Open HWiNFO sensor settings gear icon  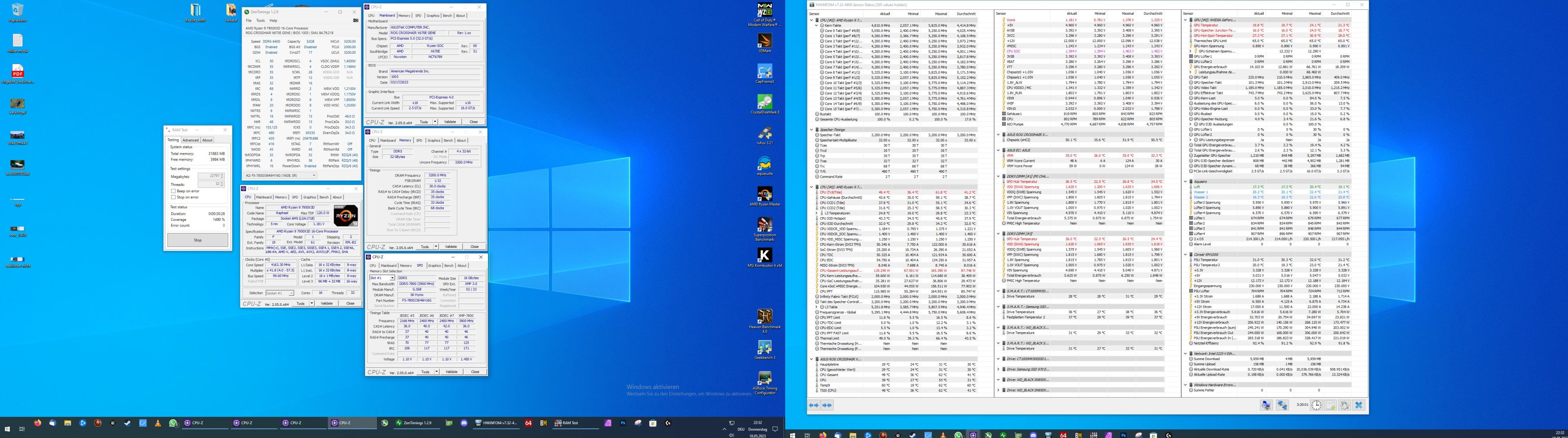[x=1345, y=405]
